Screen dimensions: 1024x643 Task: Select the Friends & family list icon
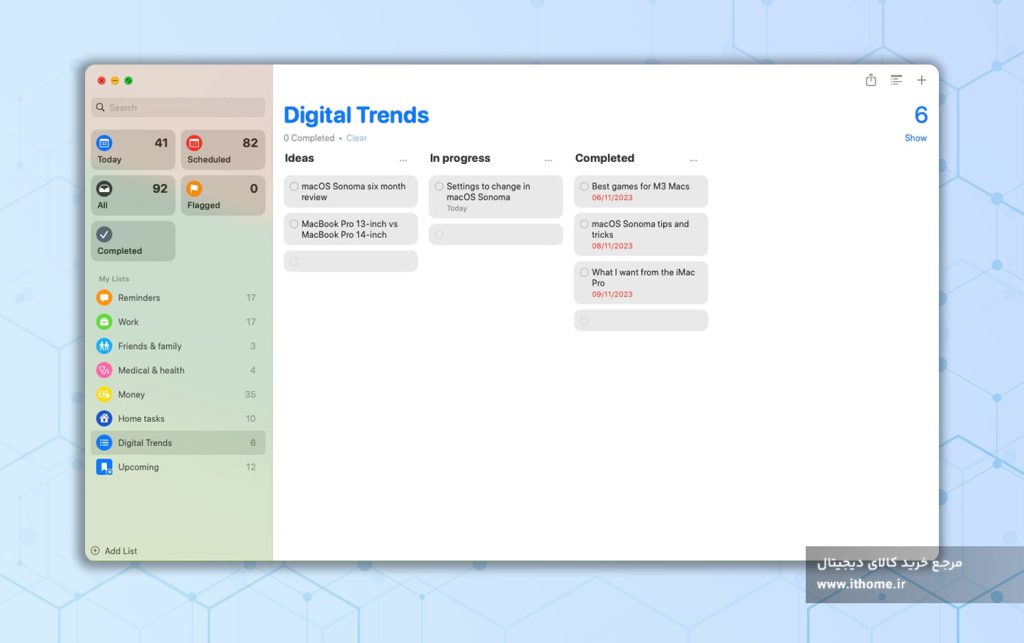104,346
